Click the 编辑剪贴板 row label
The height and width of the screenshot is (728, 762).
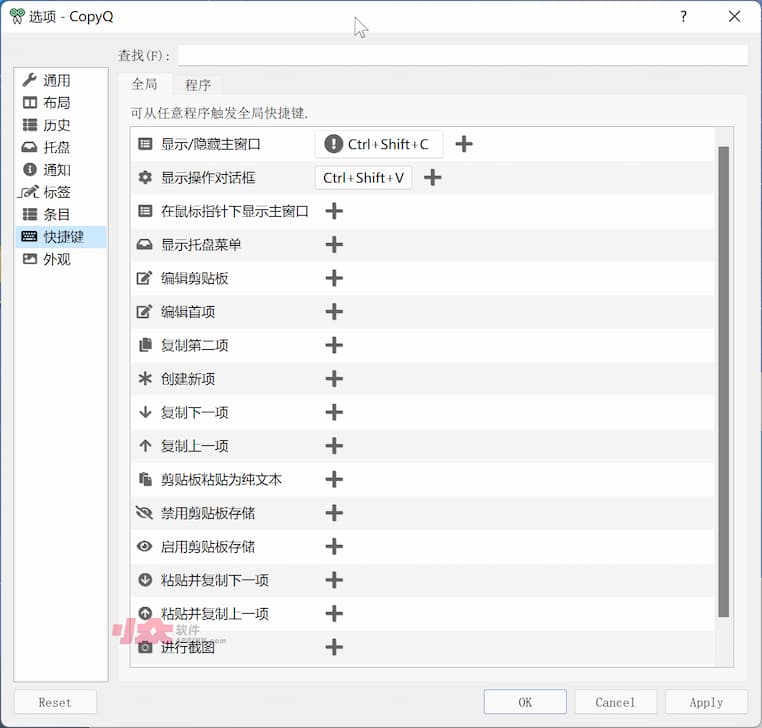(x=194, y=278)
